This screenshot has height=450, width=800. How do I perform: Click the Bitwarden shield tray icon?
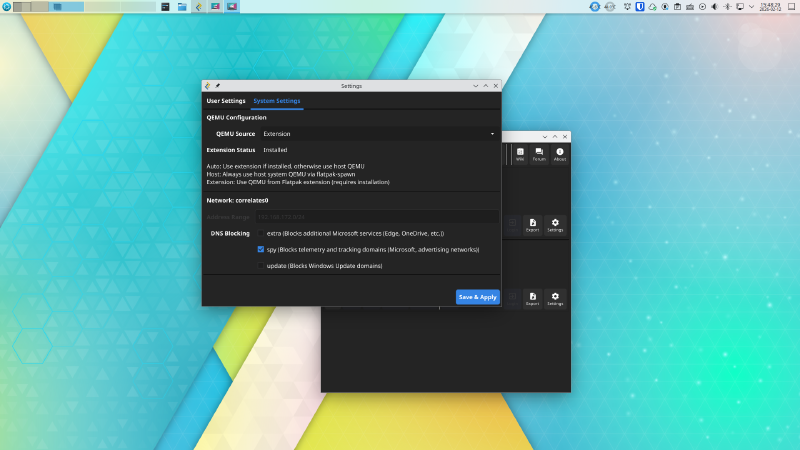tap(640, 7)
